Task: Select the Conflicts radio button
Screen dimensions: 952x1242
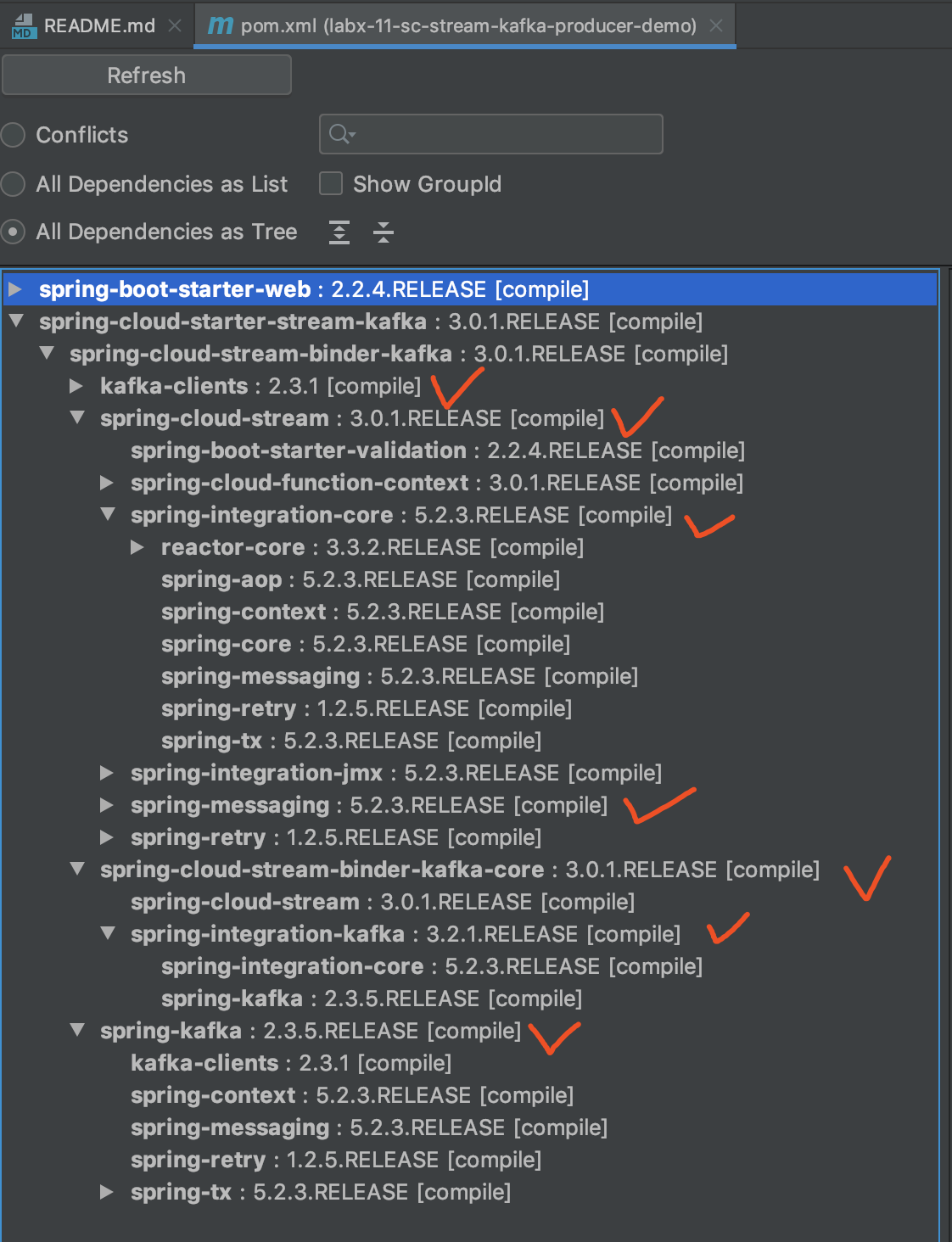Action: 13,134
